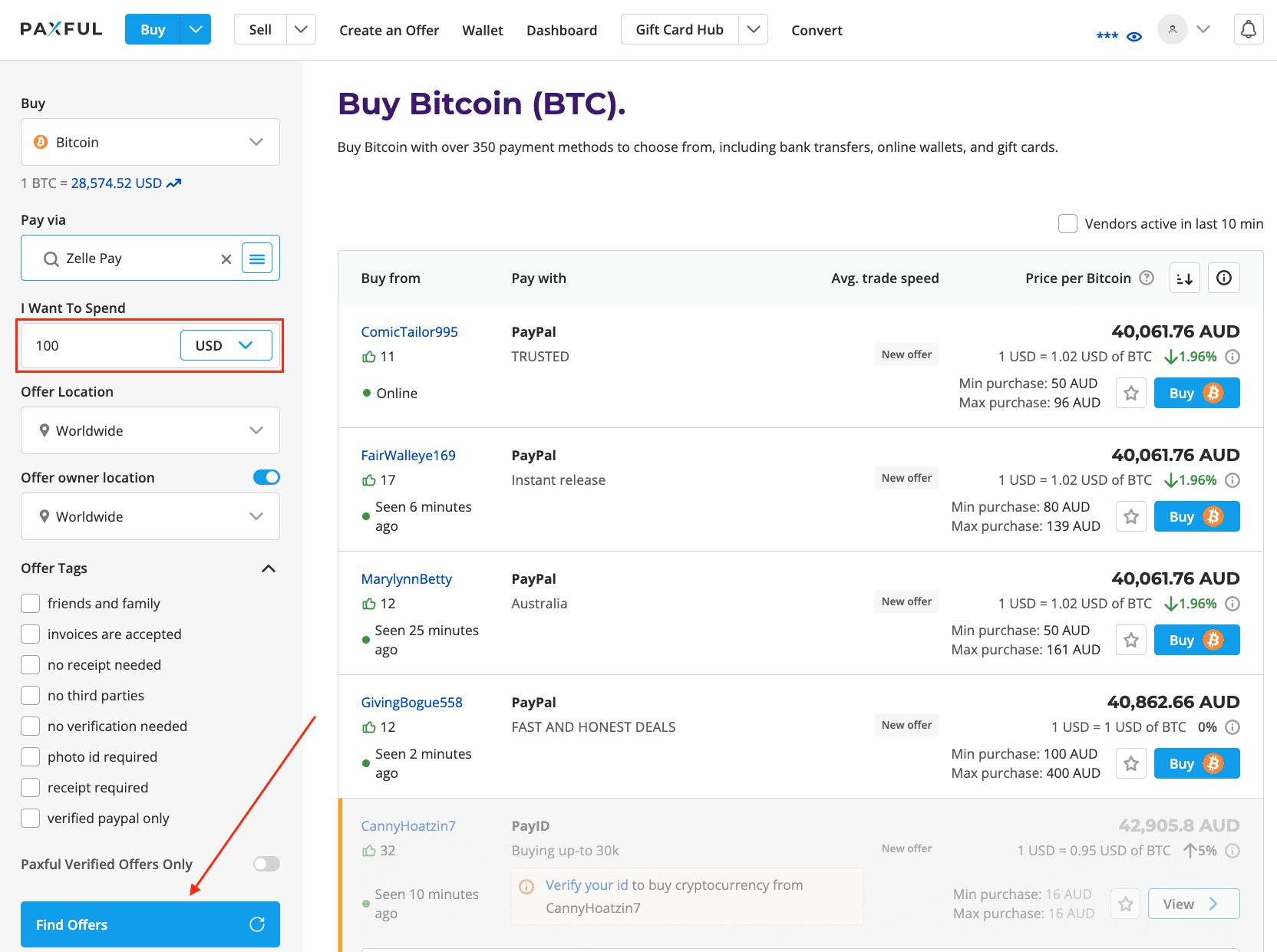Clear the Zelle Pay payment filter

click(226, 259)
